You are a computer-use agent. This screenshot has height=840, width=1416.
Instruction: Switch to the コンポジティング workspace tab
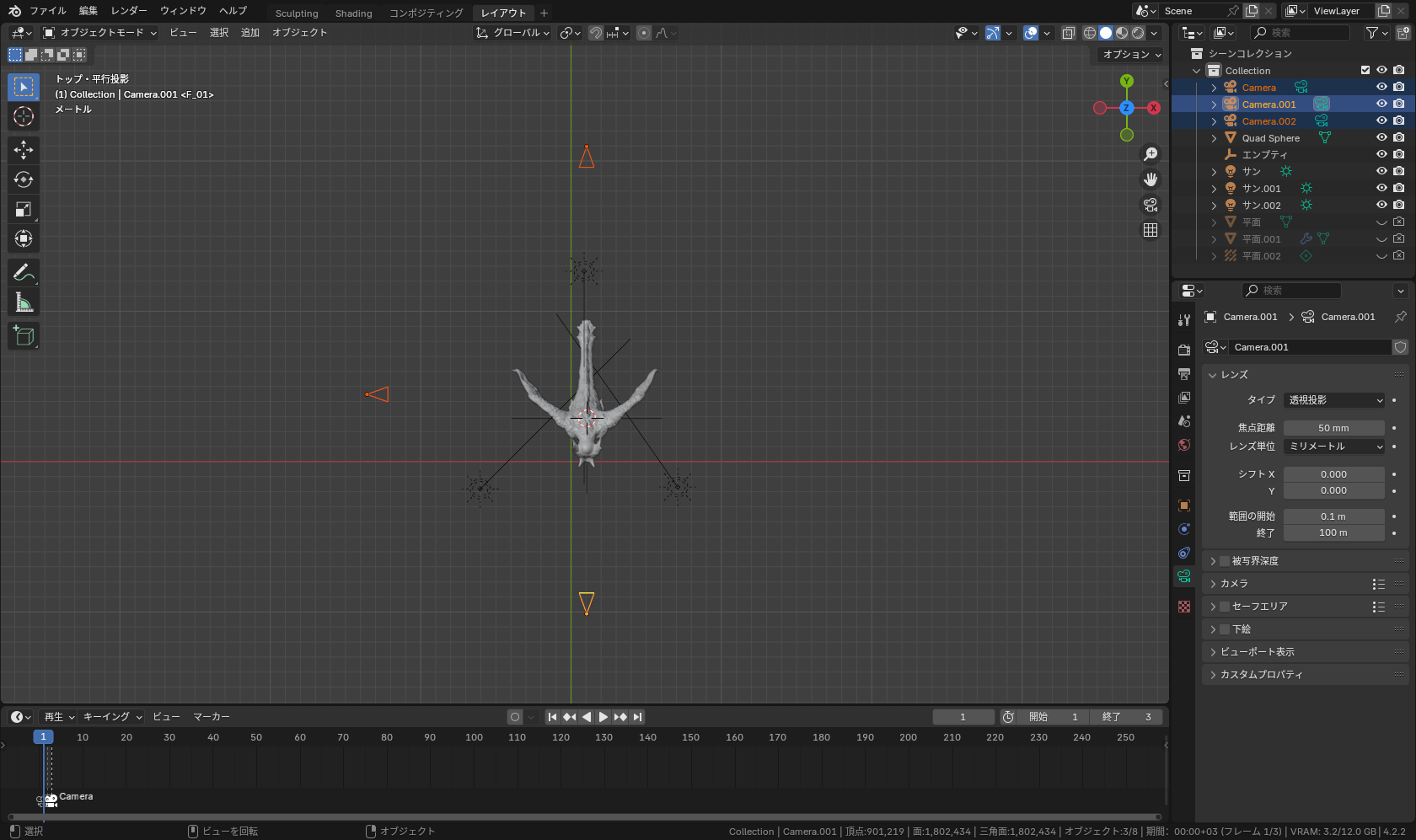426,13
